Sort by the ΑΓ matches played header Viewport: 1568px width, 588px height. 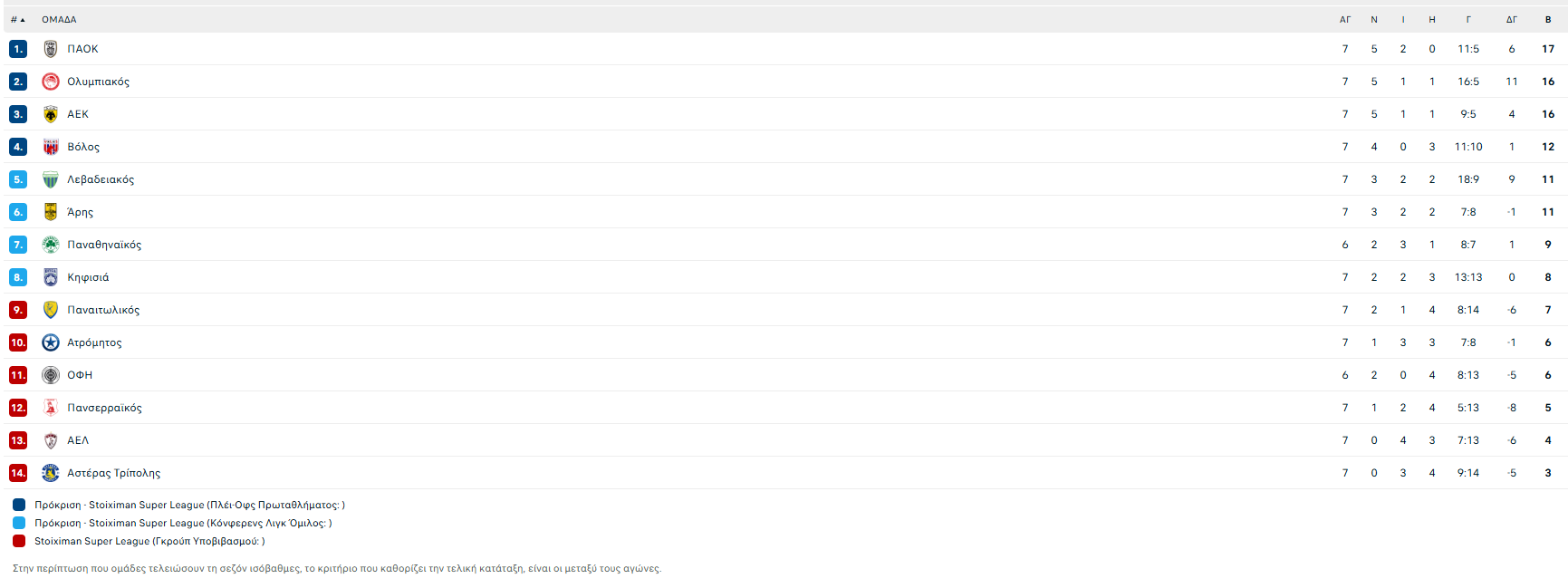tap(1345, 19)
